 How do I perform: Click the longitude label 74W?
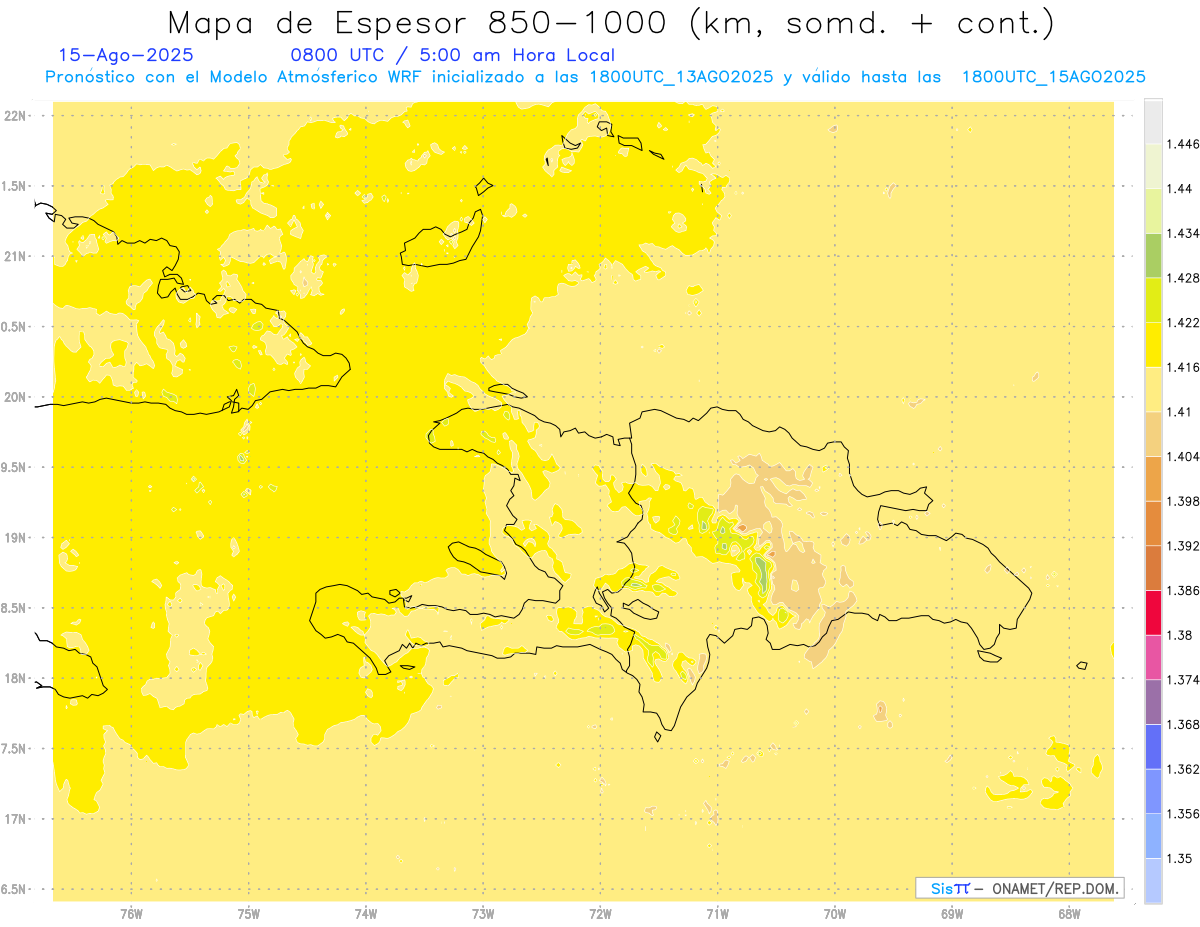click(x=366, y=914)
